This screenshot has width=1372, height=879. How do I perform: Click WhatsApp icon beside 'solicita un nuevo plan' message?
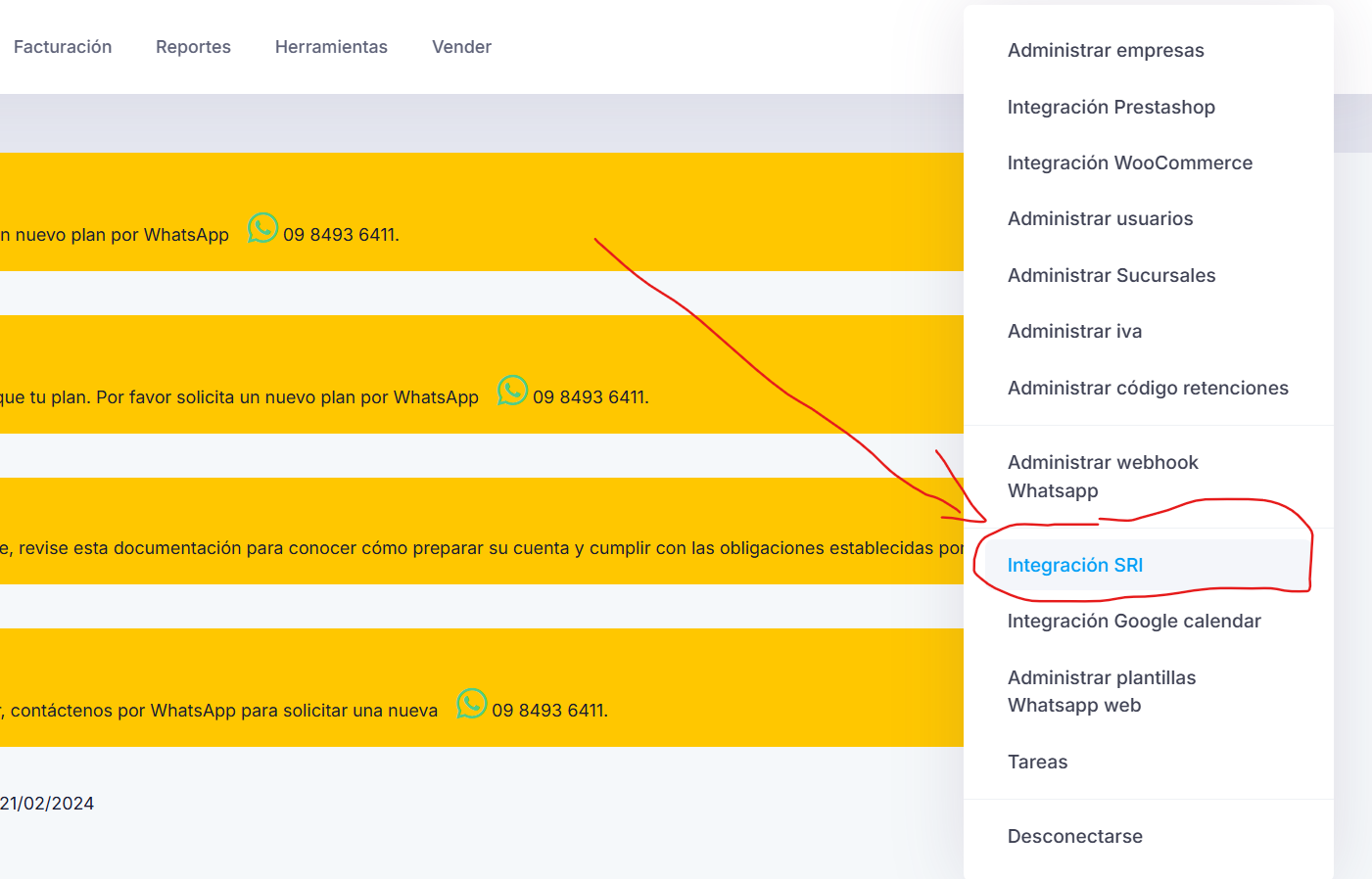(x=512, y=391)
